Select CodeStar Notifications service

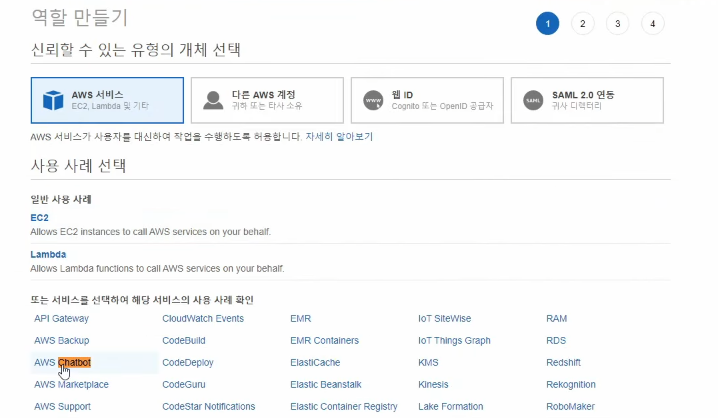tap(208, 407)
